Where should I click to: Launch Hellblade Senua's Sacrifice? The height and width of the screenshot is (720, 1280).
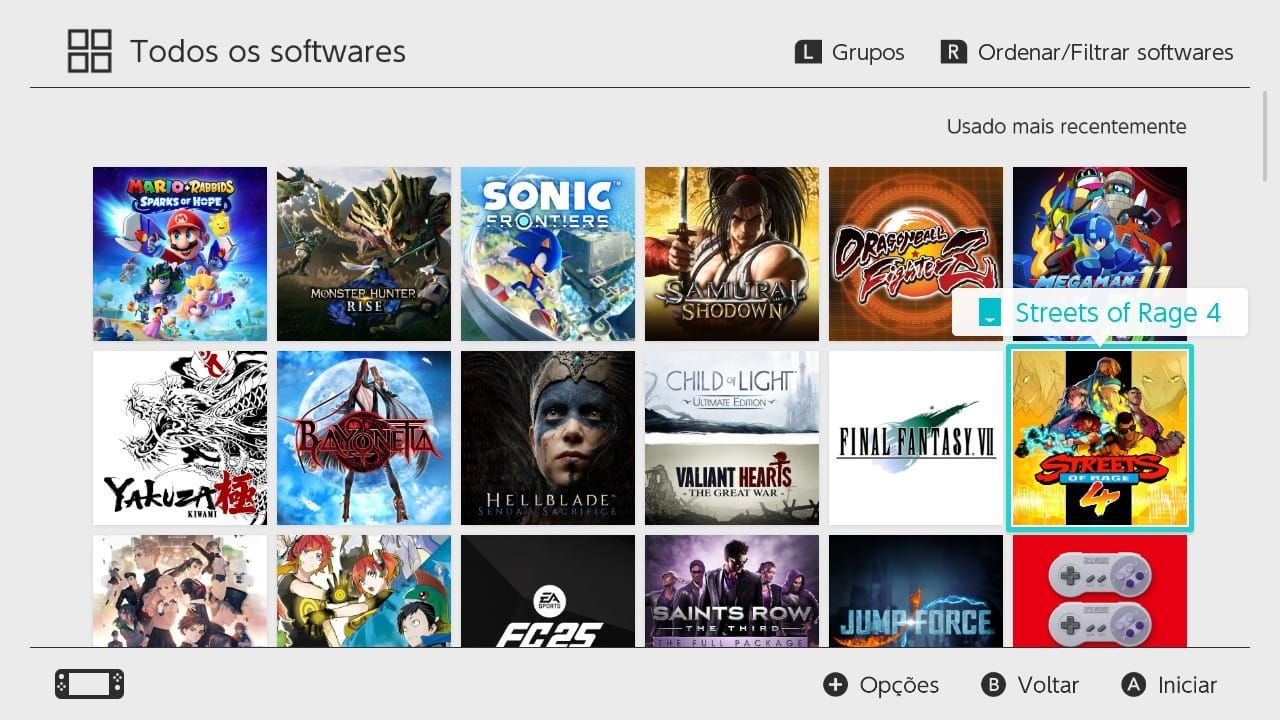click(548, 438)
